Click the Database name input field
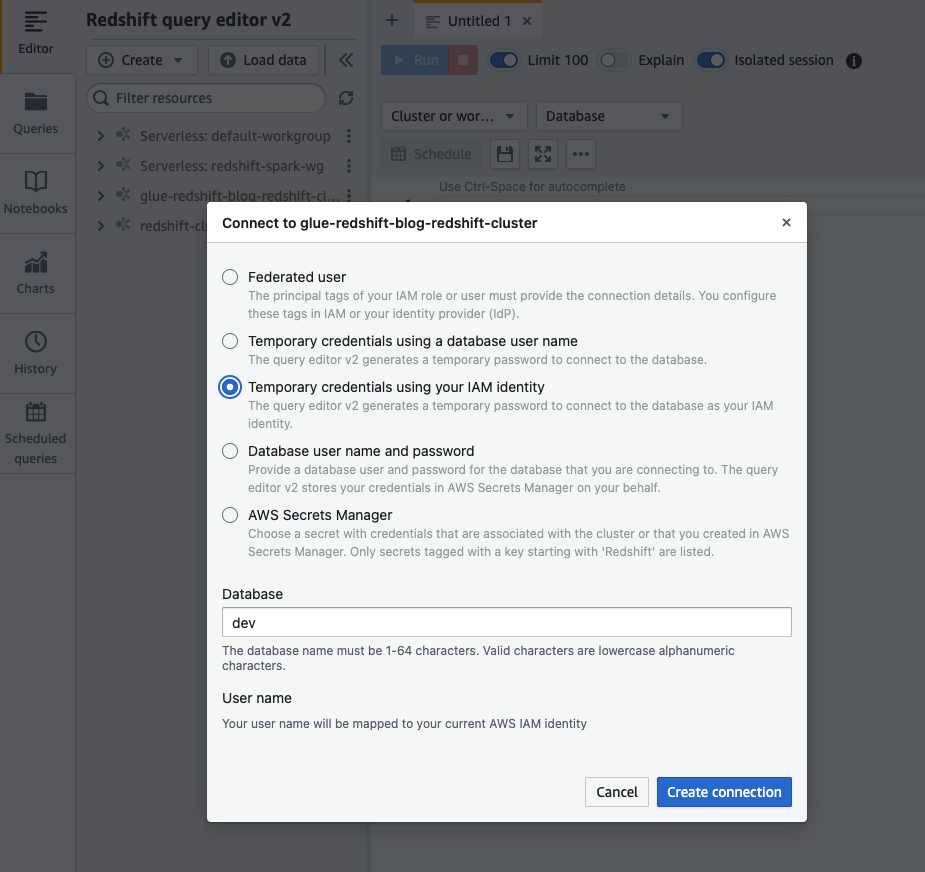925x872 pixels. pyautogui.click(x=507, y=622)
